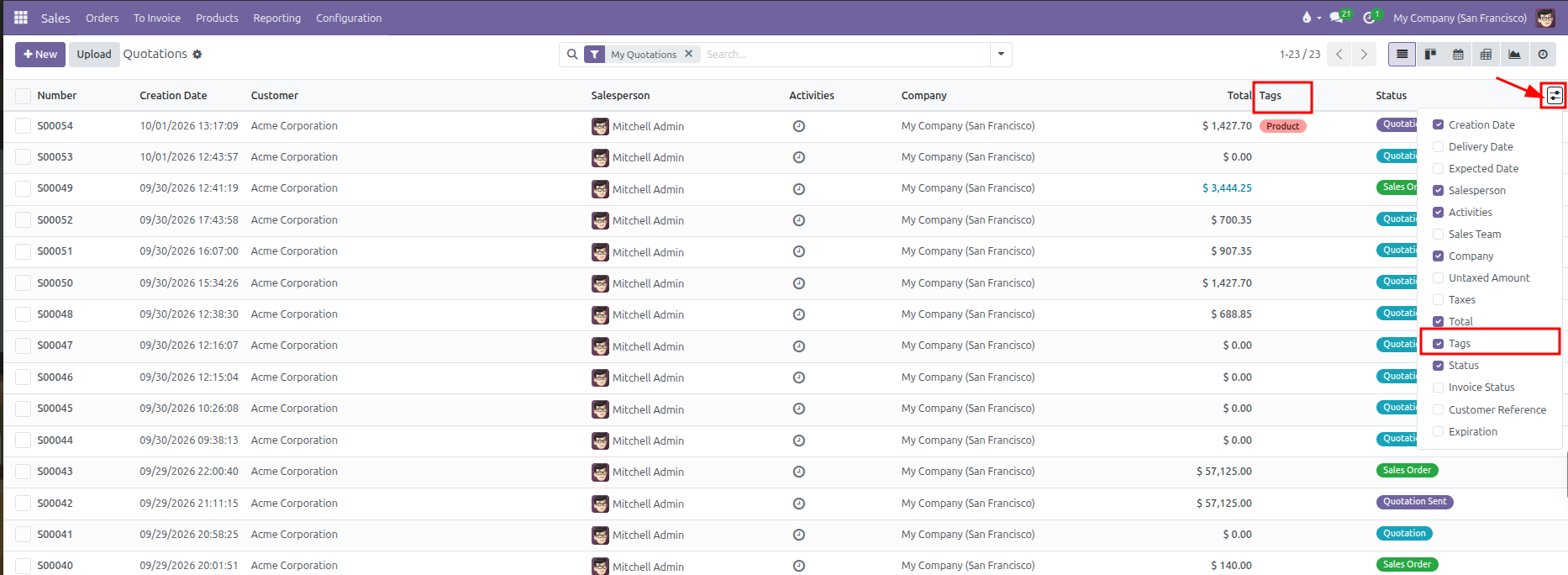
Task: Uncheck the Tags column option
Action: [1439, 343]
